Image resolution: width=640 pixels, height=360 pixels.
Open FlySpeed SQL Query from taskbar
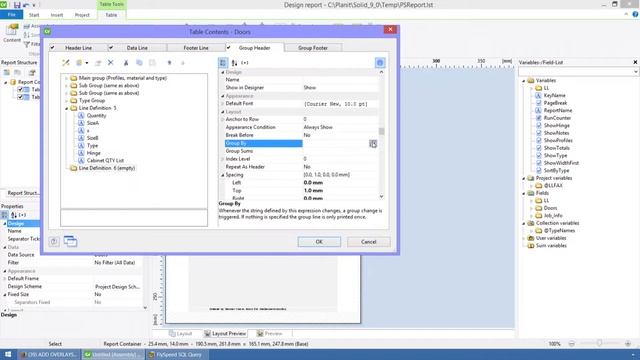176,355
